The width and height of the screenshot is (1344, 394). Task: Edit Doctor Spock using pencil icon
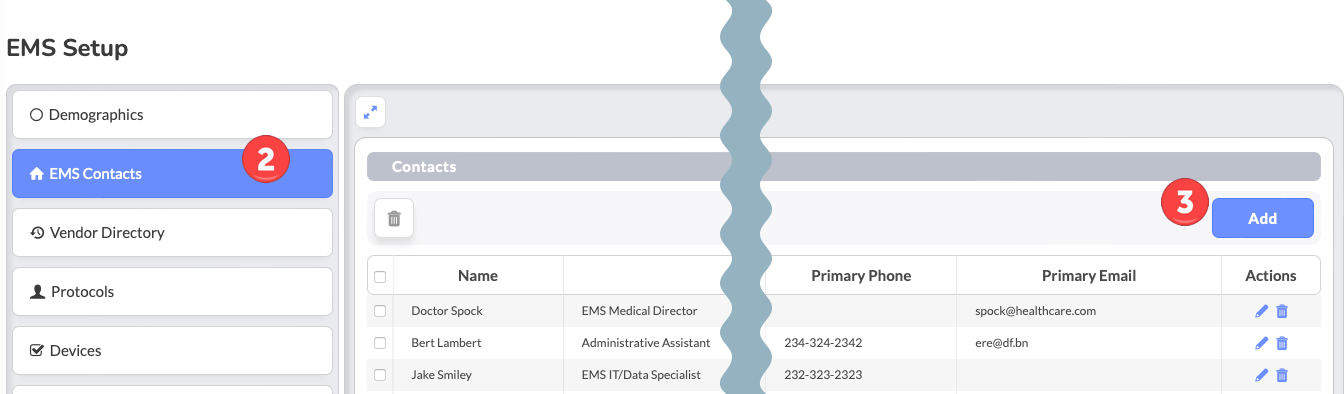tap(1261, 311)
